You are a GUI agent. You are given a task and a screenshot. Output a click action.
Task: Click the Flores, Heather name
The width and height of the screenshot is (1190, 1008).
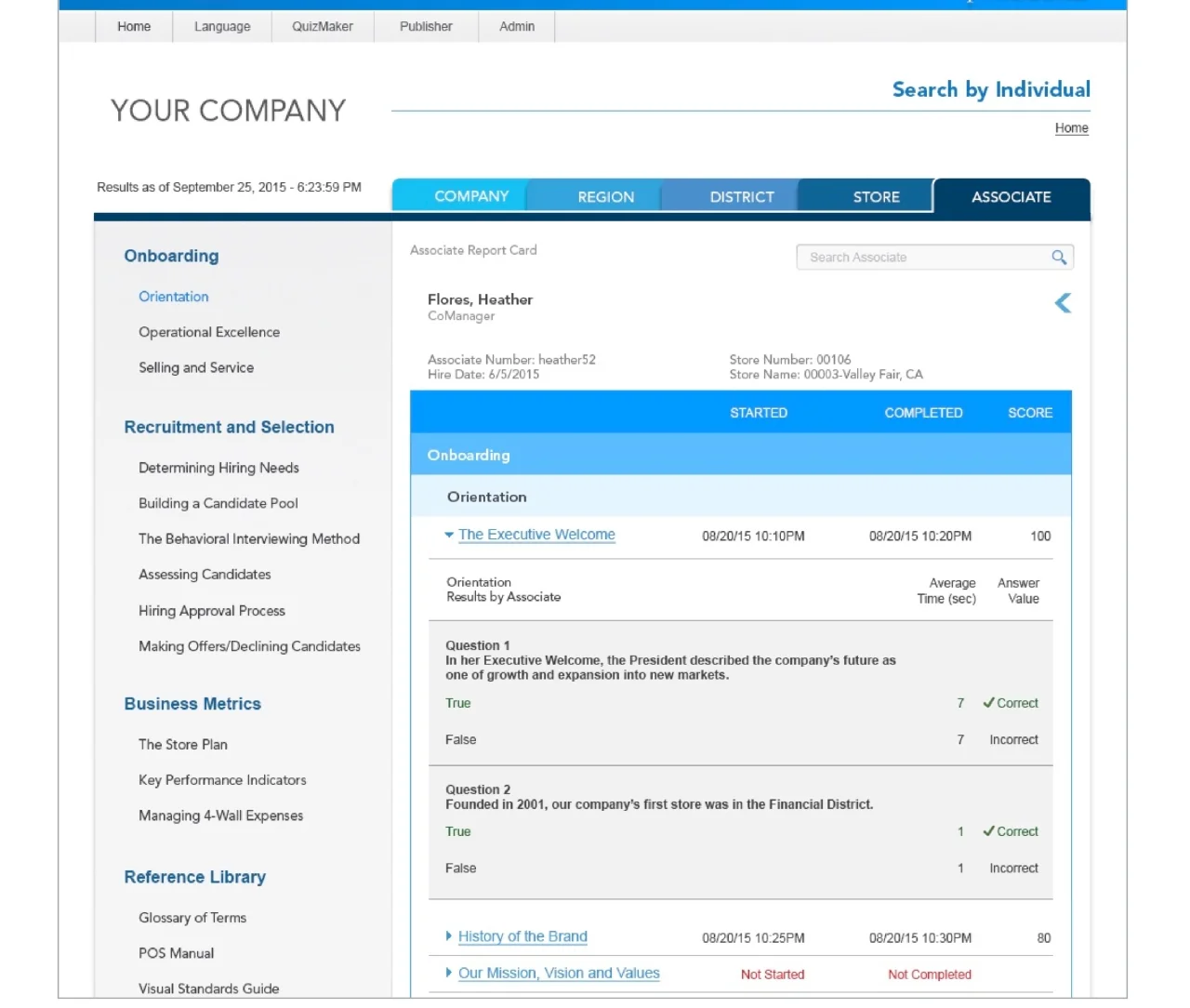click(x=480, y=299)
